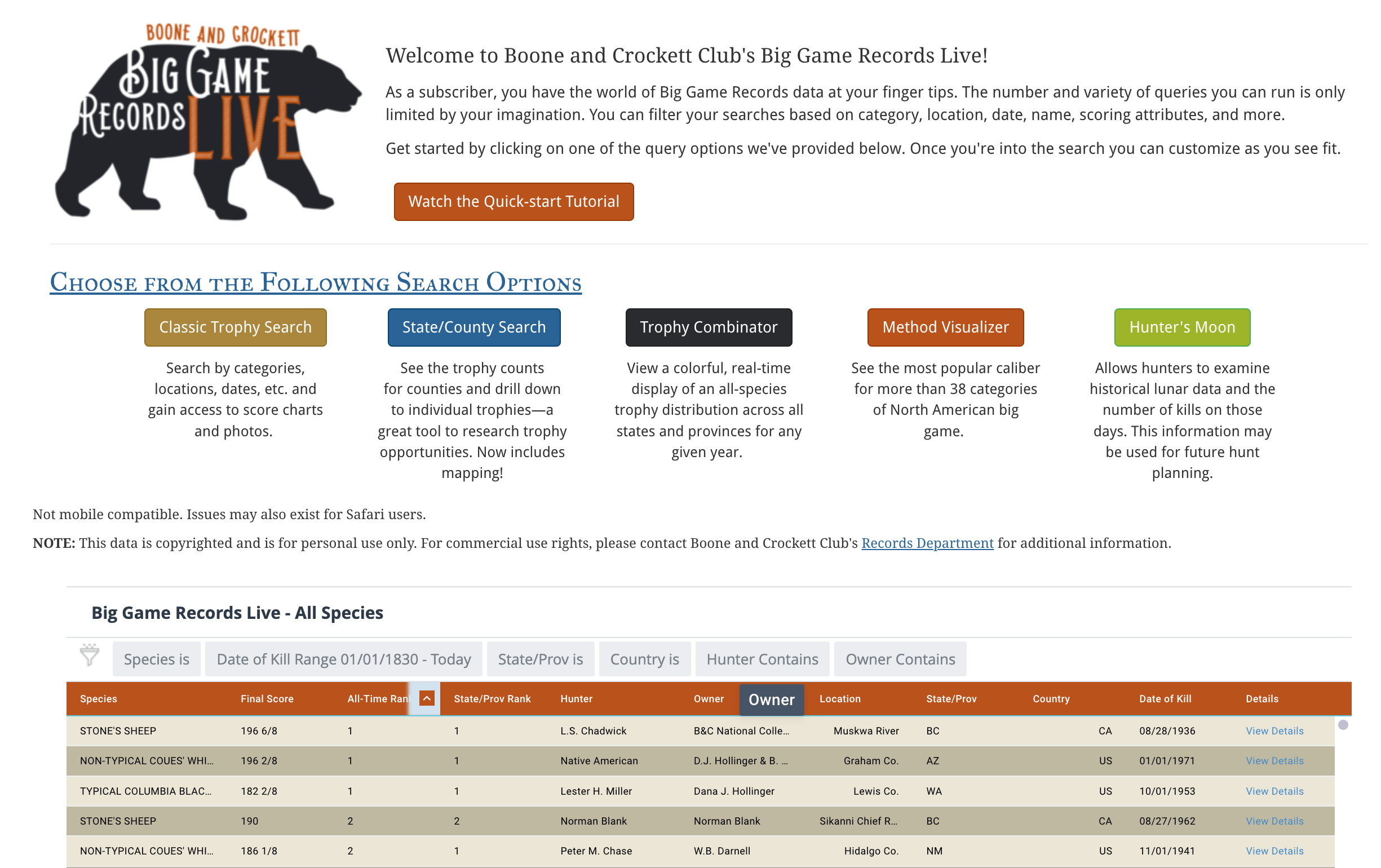Screen dimensions: 1381x868
Task: Launch the Hunter's Moon tool
Action: (x=1181, y=327)
